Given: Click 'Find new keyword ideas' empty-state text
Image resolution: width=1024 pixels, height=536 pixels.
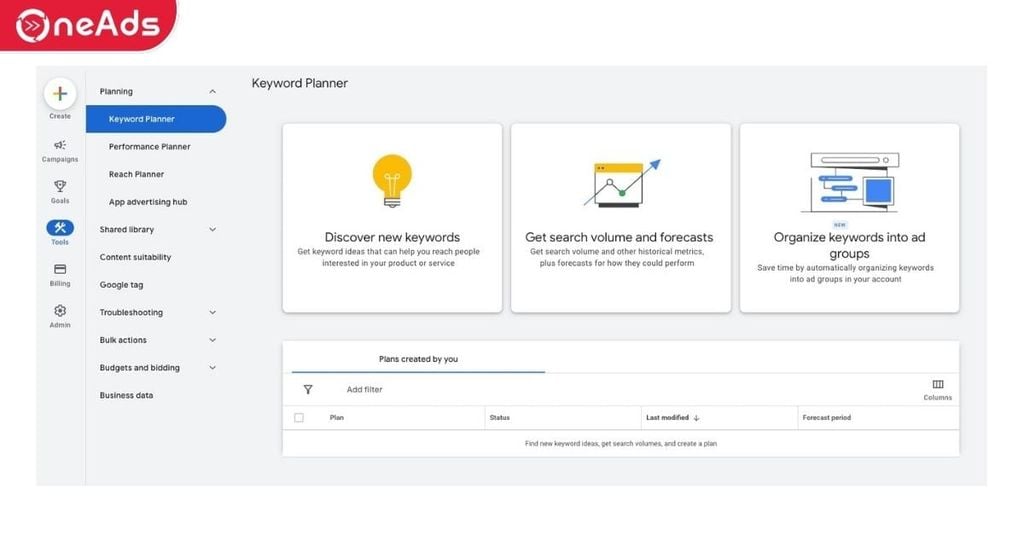Looking at the screenshot, I should [x=621, y=444].
